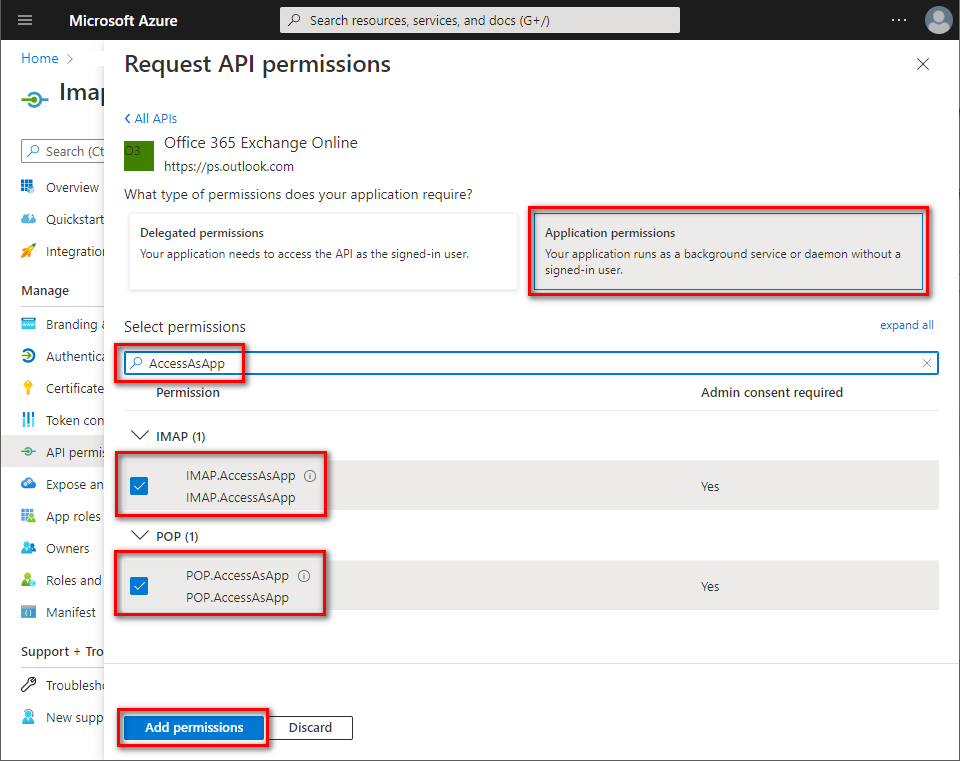Click Yes in the POP.AccessAsApp row

(x=710, y=587)
